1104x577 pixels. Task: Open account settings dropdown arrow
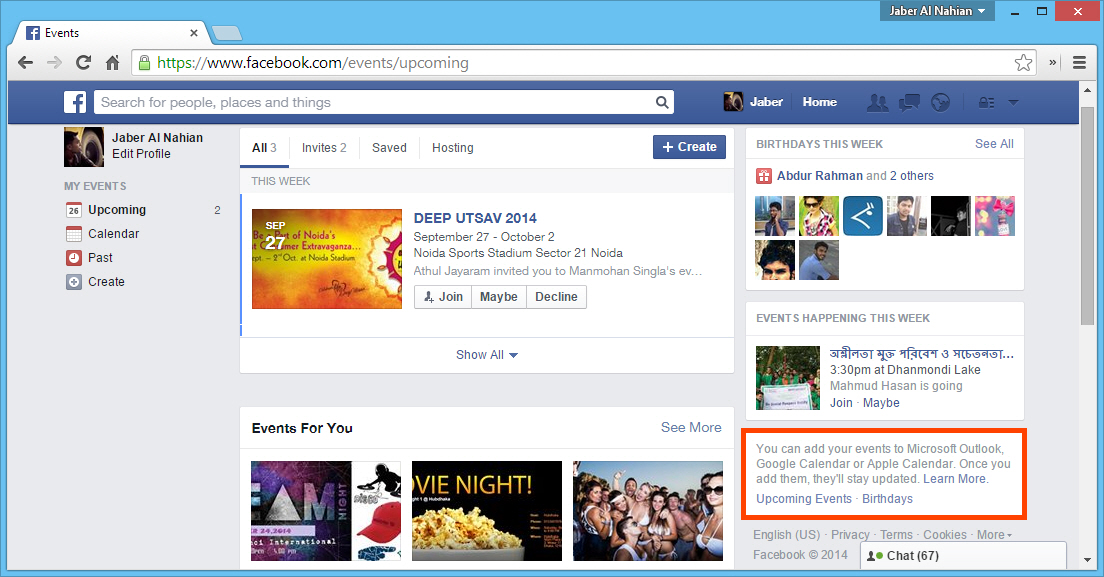(x=1013, y=102)
